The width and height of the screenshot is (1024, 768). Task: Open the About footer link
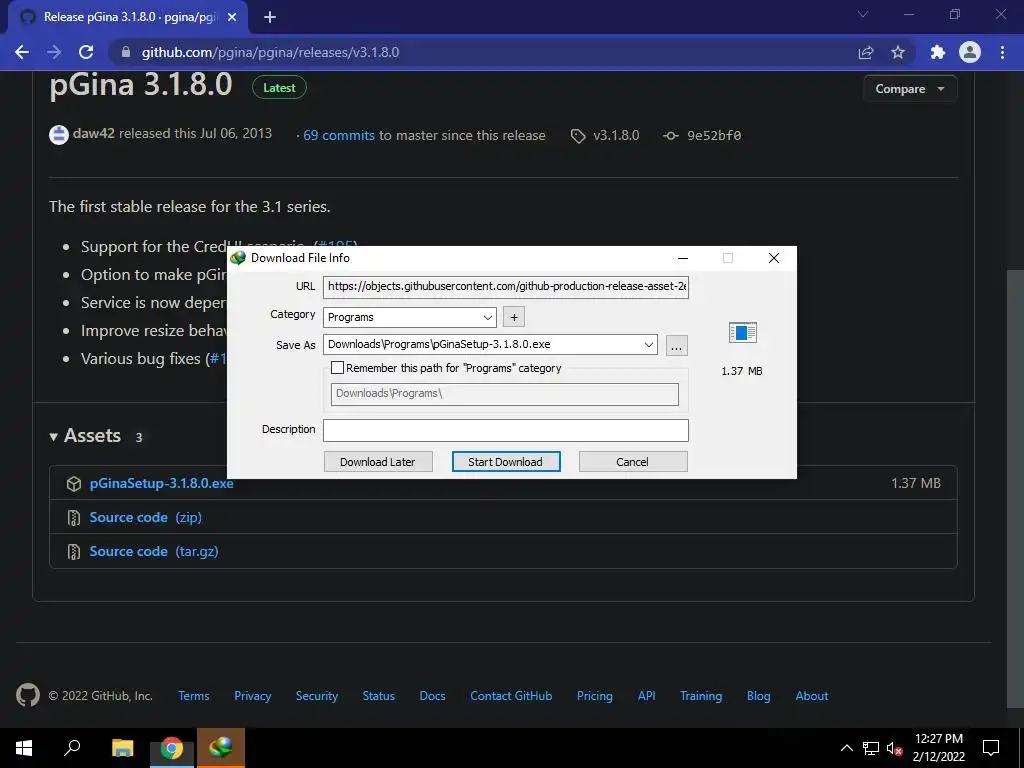[x=812, y=696]
